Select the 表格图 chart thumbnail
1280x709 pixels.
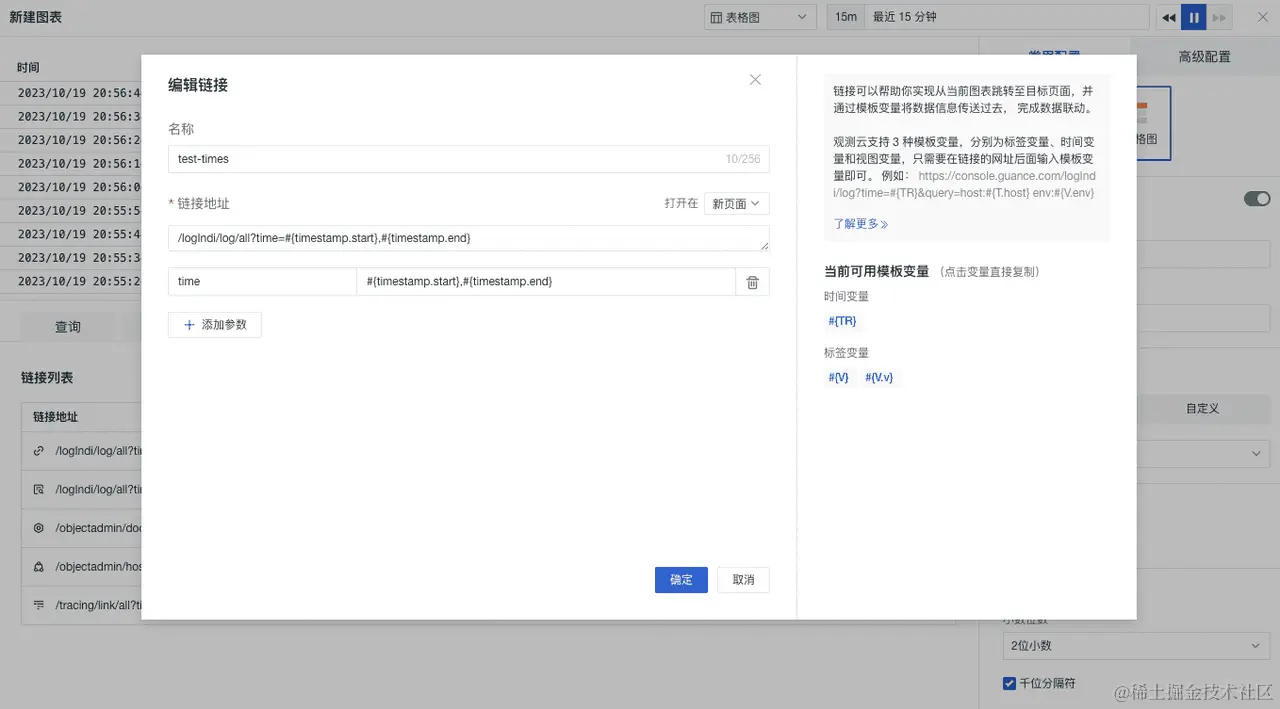pyautogui.click(x=1153, y=123)
